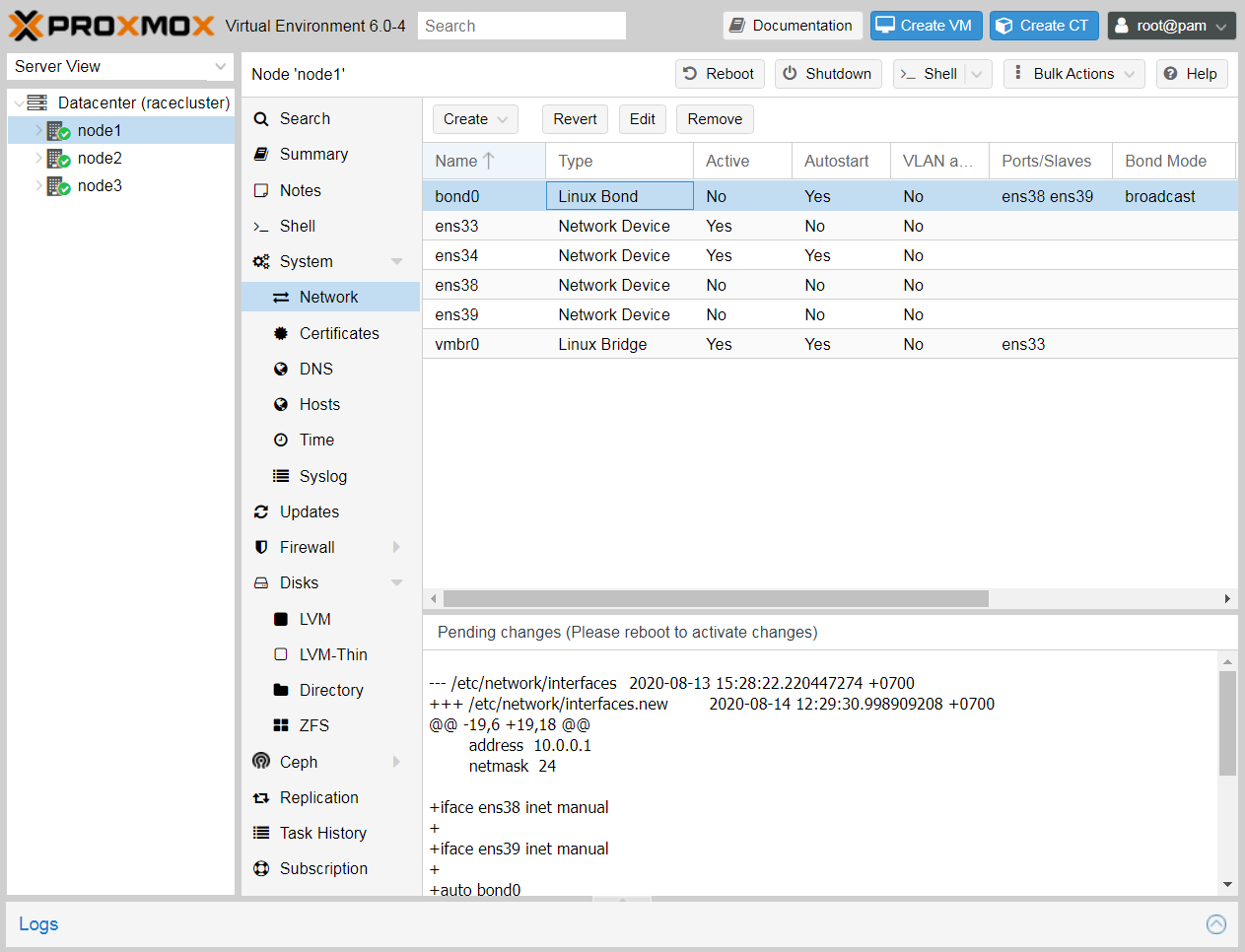1245x952 pixels.
Task: Click the Replication arrows icon
Action: pyautogui.click(x=261, y=797)
